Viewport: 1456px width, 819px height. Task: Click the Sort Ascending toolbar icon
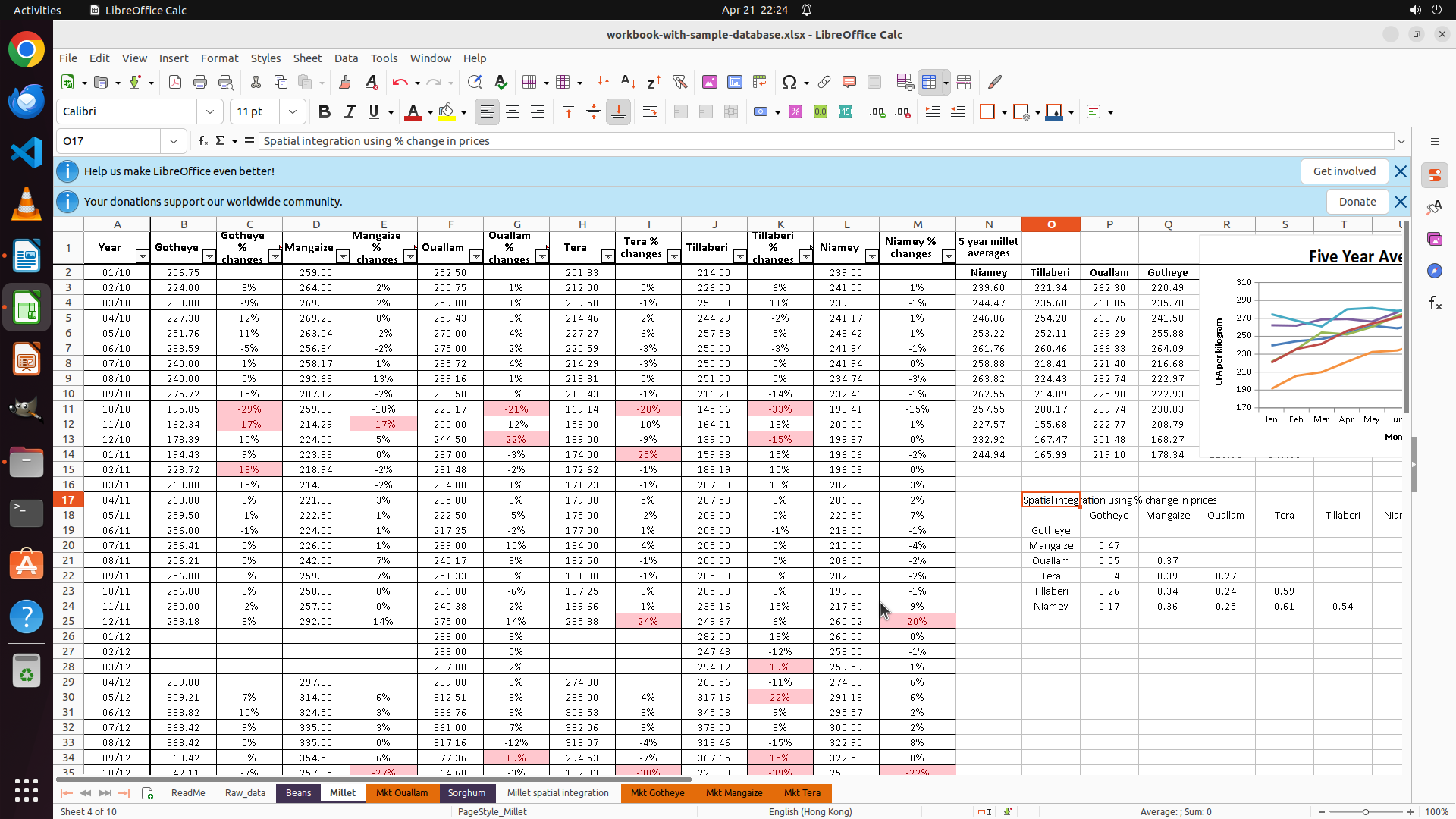628,82
